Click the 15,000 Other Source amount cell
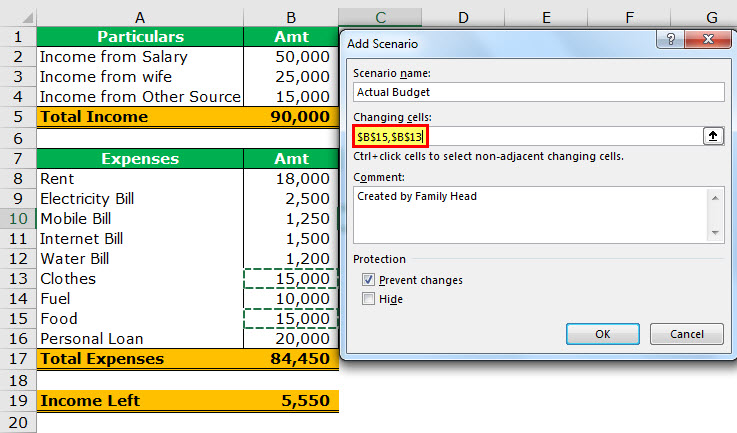Image resolution: width=737 pixels, height=433 pixels. (291, 97)
